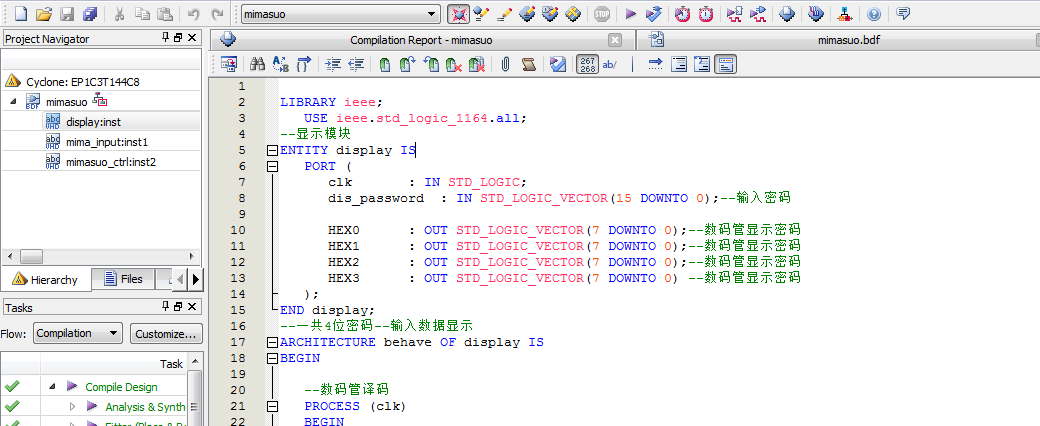This screenshot has height=426, width=1040.
Task: Open the Pin Planner pencil icon
Action: (504, 13)
